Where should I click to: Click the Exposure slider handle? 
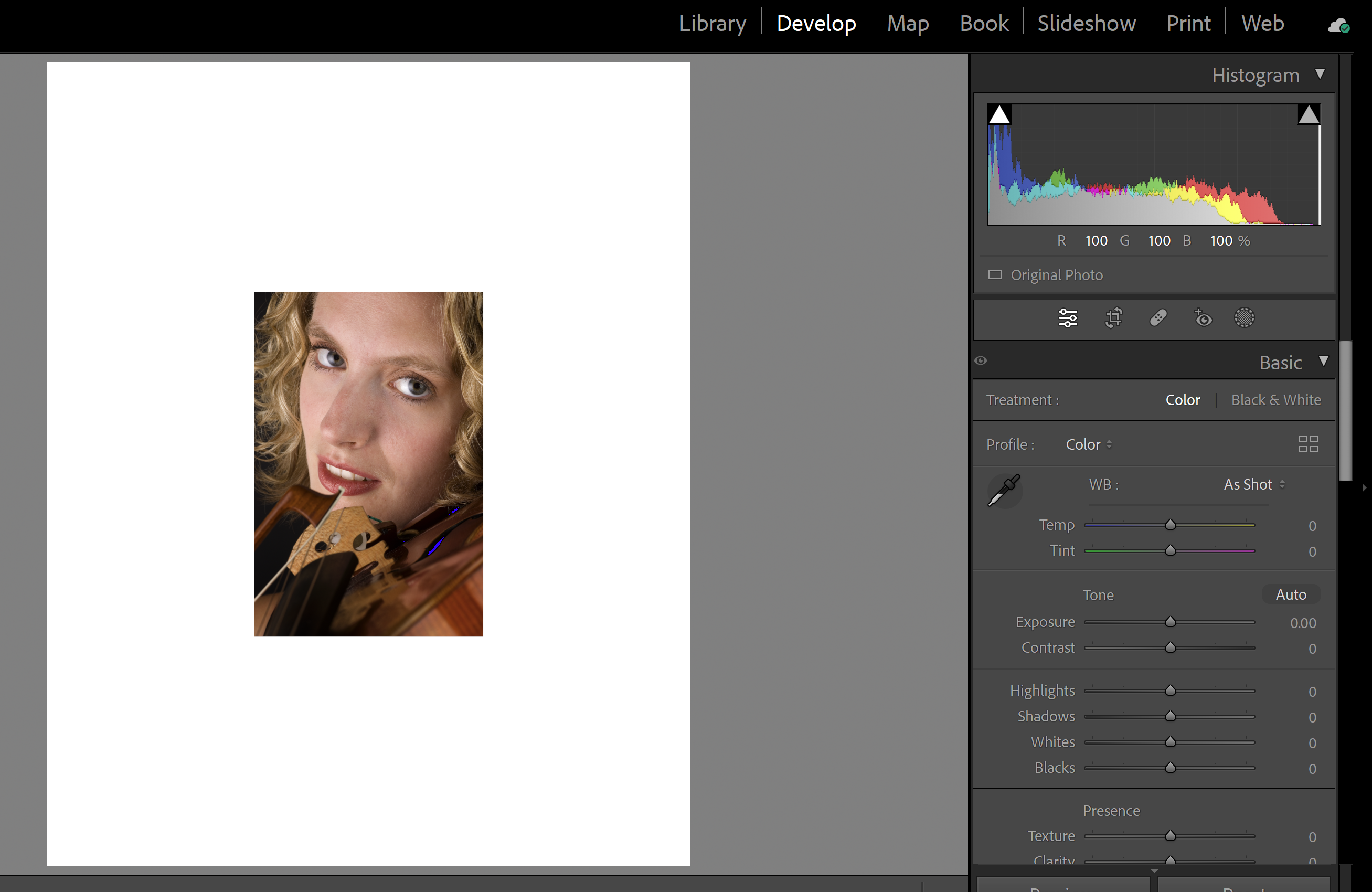coord(1170,622)
